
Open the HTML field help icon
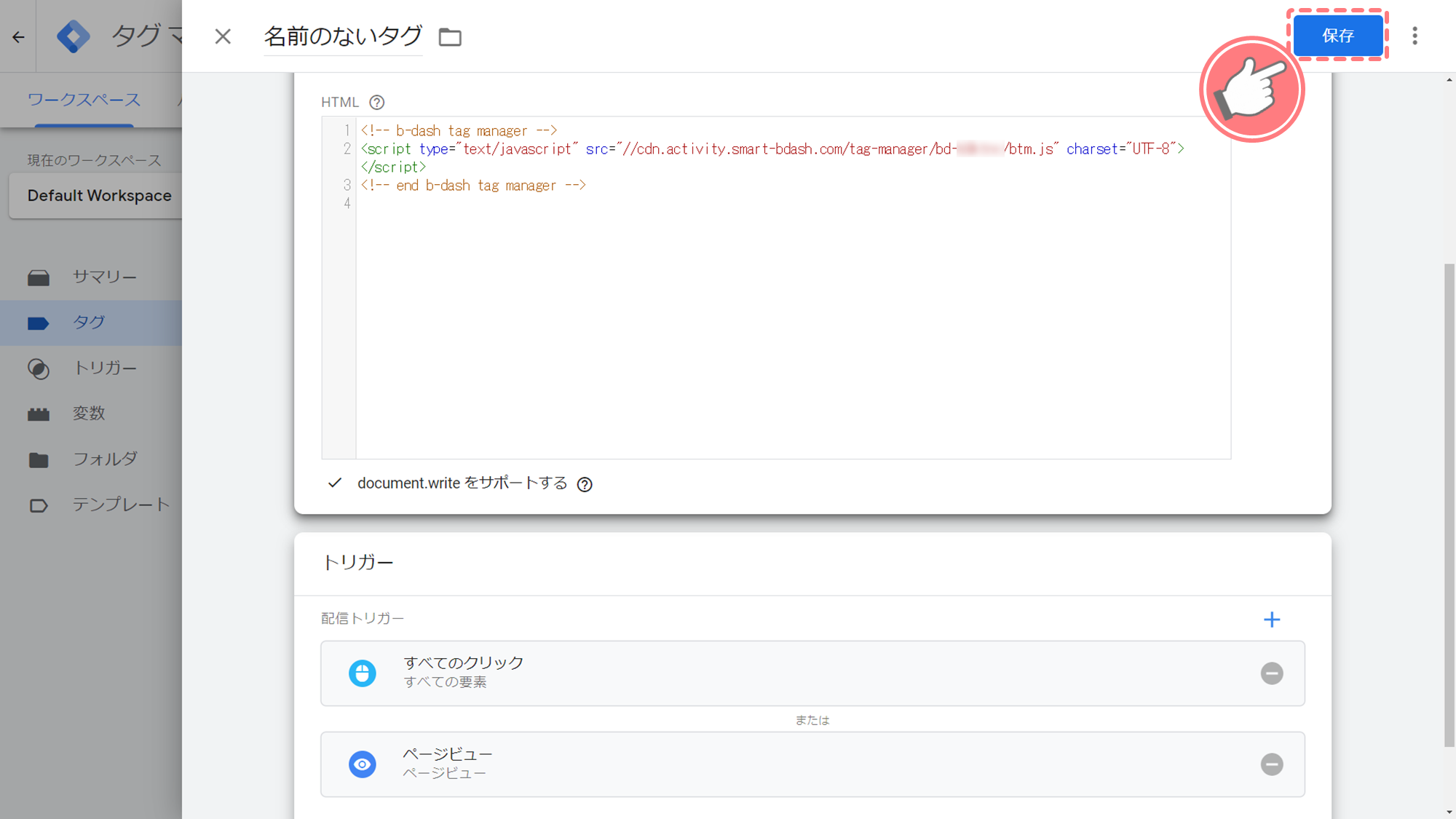(376, 103)
